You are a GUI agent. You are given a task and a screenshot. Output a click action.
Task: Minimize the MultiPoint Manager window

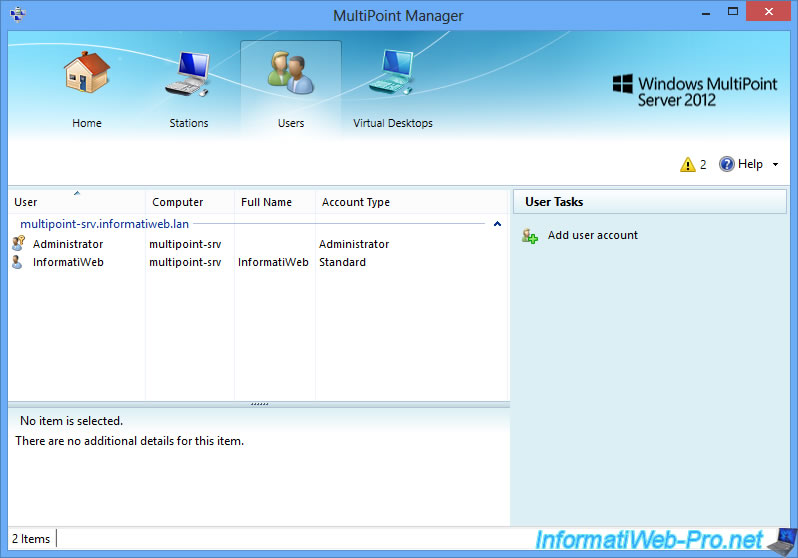point(705,12)
